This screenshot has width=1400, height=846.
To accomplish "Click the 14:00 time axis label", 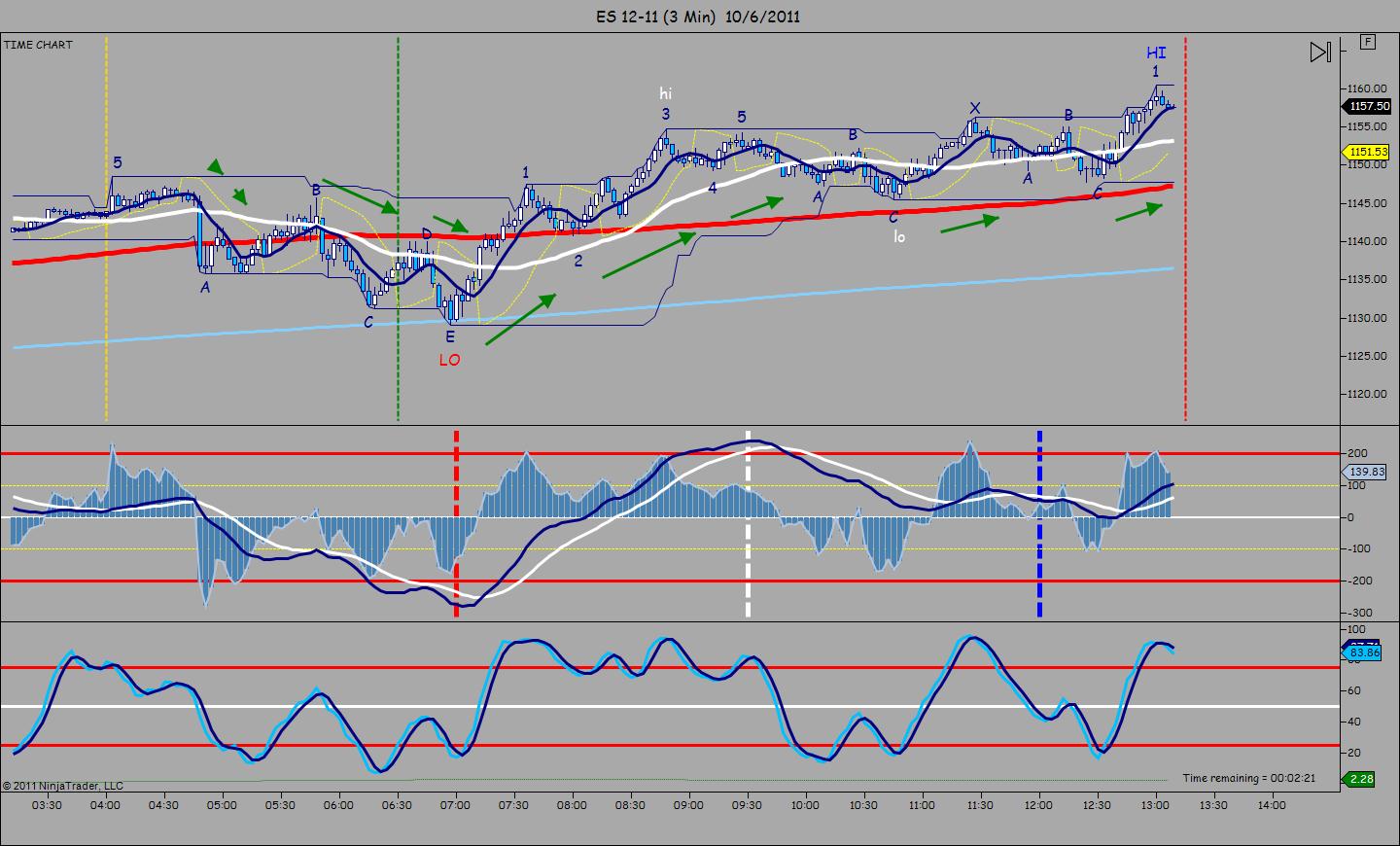I will click(1273, 805).
